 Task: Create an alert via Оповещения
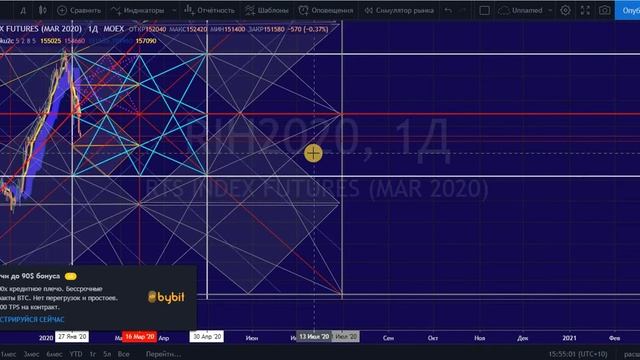pos(326,11)
